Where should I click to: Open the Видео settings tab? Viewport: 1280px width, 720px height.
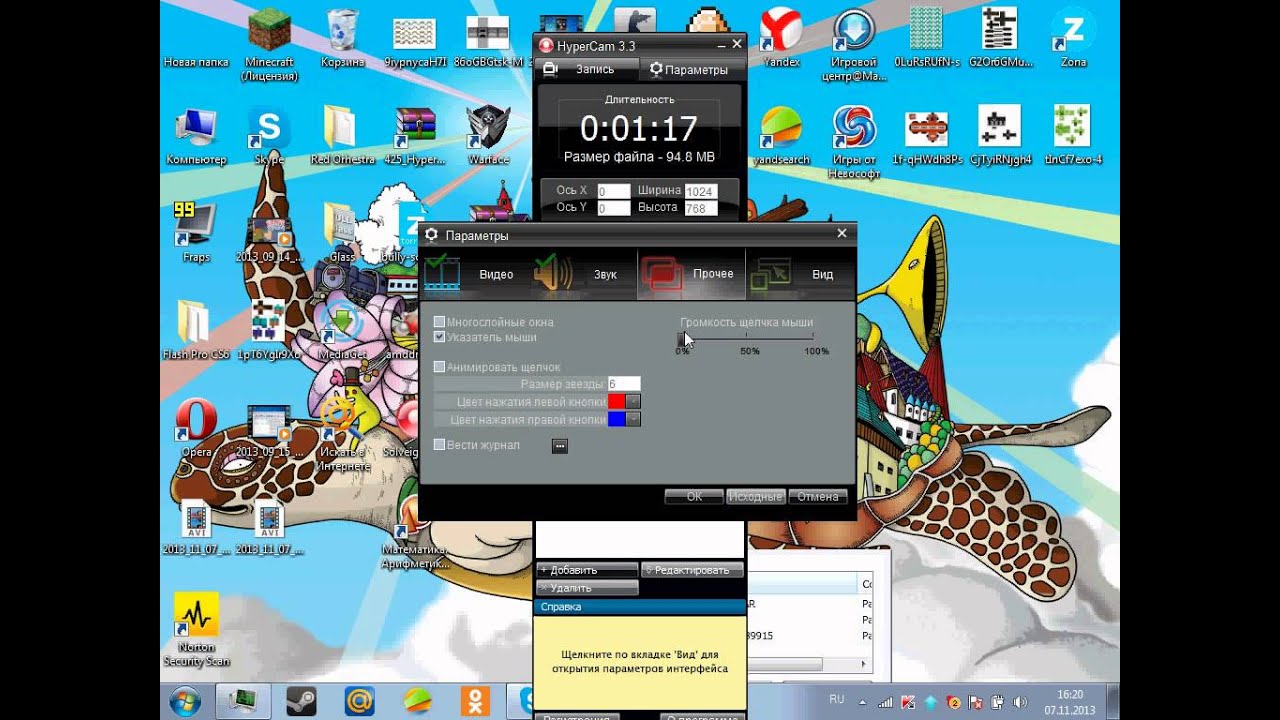474,274
